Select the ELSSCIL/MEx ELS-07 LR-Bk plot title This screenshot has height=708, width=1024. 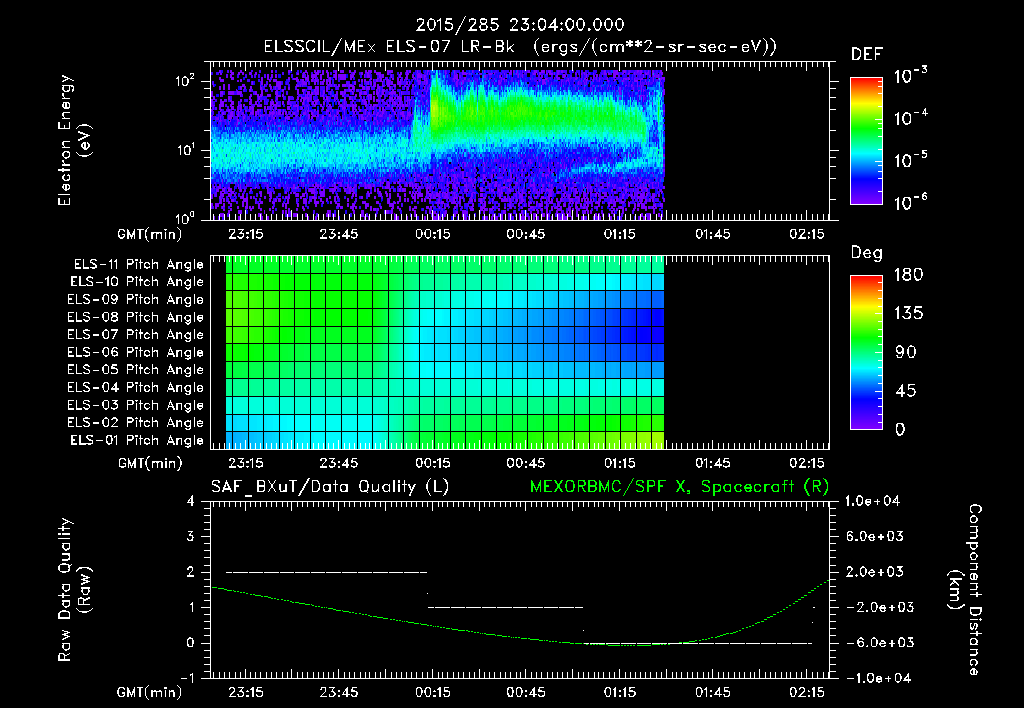(x=520, y=47)
